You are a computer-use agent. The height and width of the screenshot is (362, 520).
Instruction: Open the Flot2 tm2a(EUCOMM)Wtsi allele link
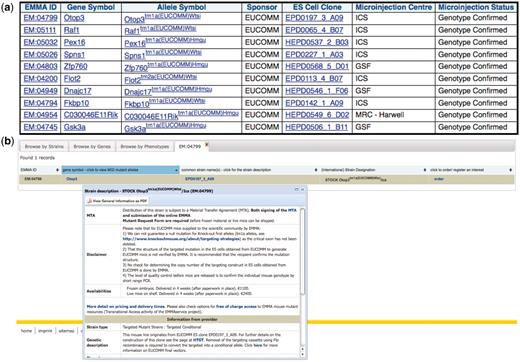coord(161,79)
